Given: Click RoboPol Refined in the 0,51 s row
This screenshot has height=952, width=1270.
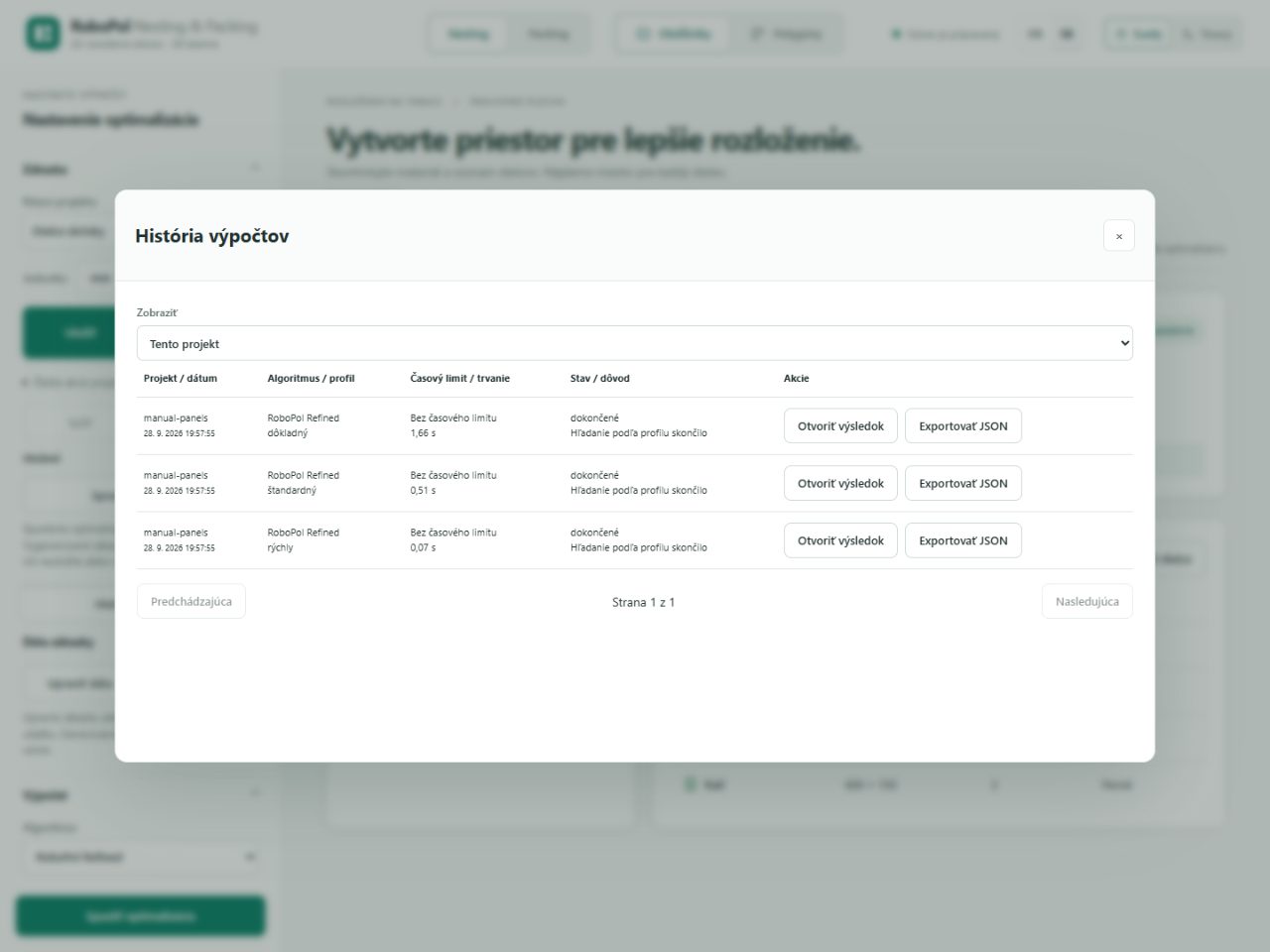Looking at the screenshot, I should tap(303, 476).
